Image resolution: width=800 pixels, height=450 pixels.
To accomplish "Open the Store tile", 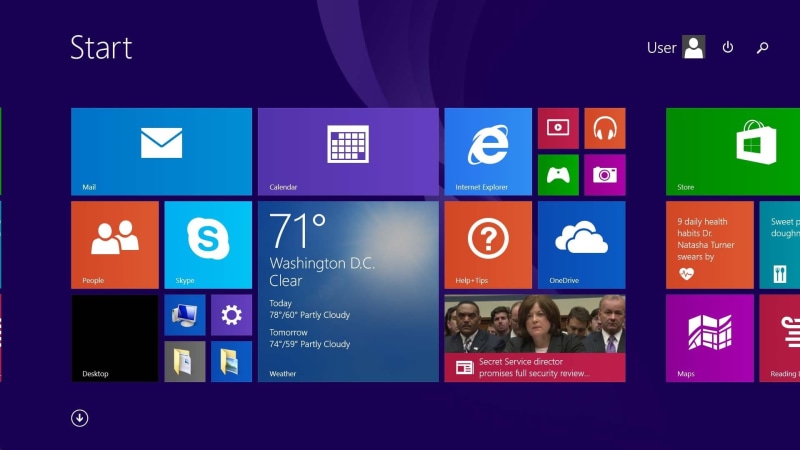I will point(733,152).
